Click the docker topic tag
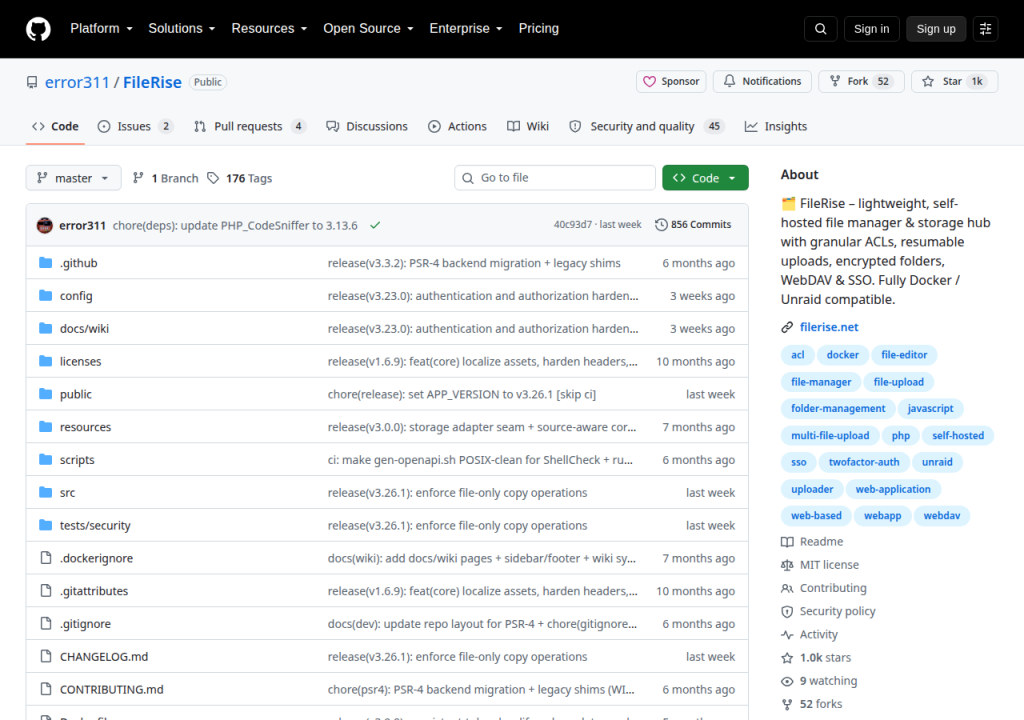The image size is (1024, 720). [842, 355]
